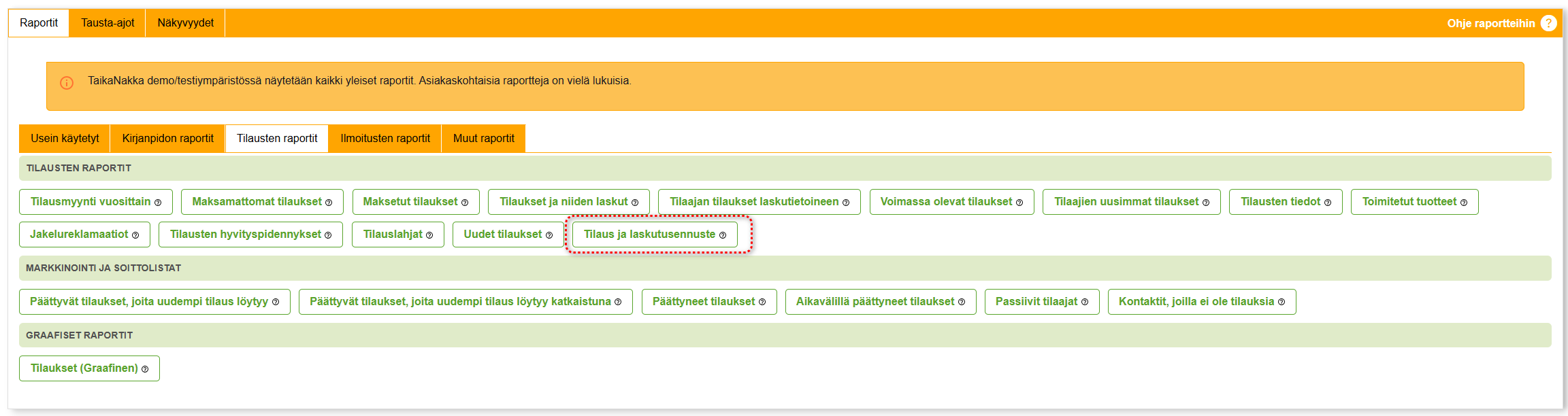
Task: Select the Usein käytetyt tab
Action: [x=65, y=139]
